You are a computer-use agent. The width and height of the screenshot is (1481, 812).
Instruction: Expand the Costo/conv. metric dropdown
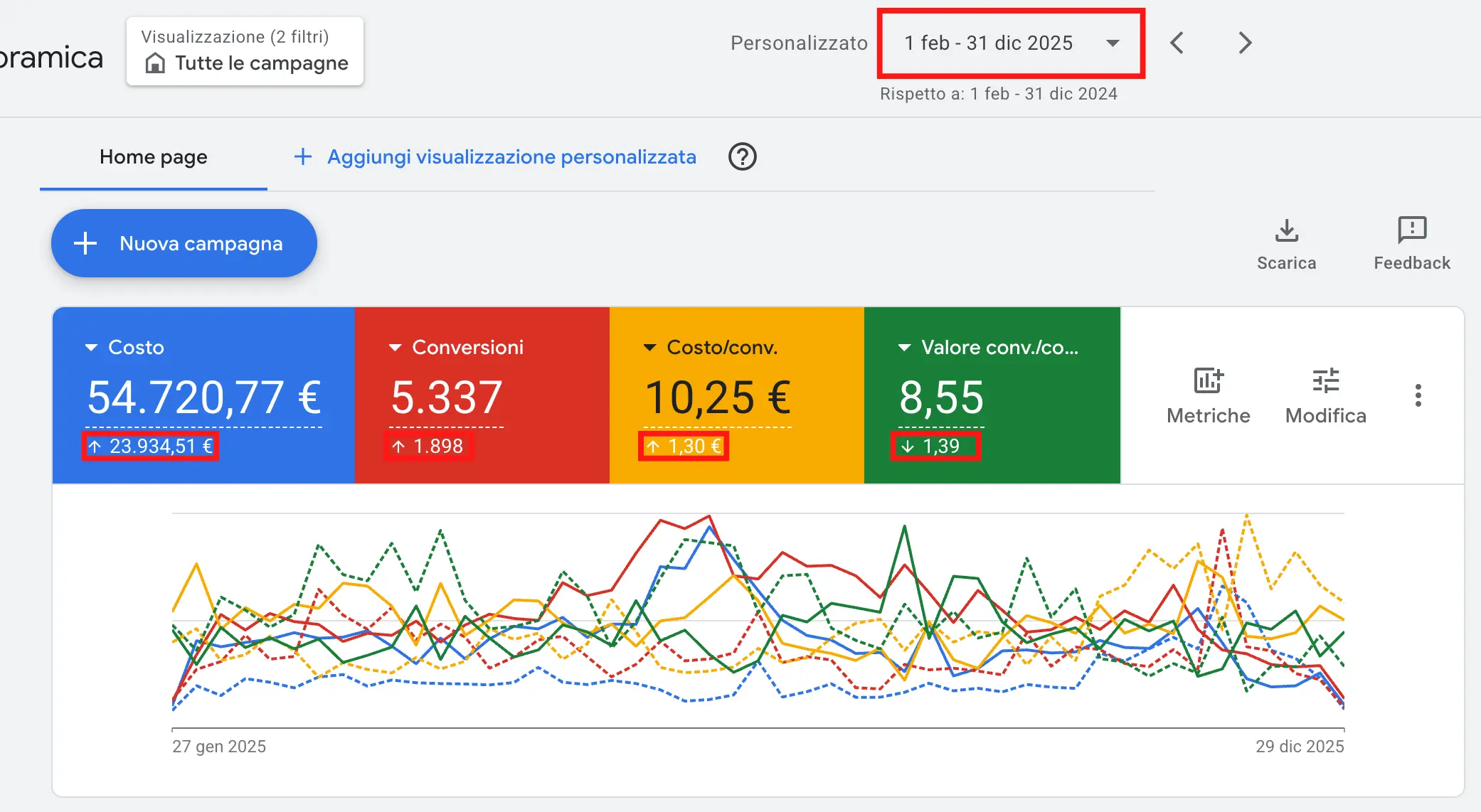click(649, 347)
